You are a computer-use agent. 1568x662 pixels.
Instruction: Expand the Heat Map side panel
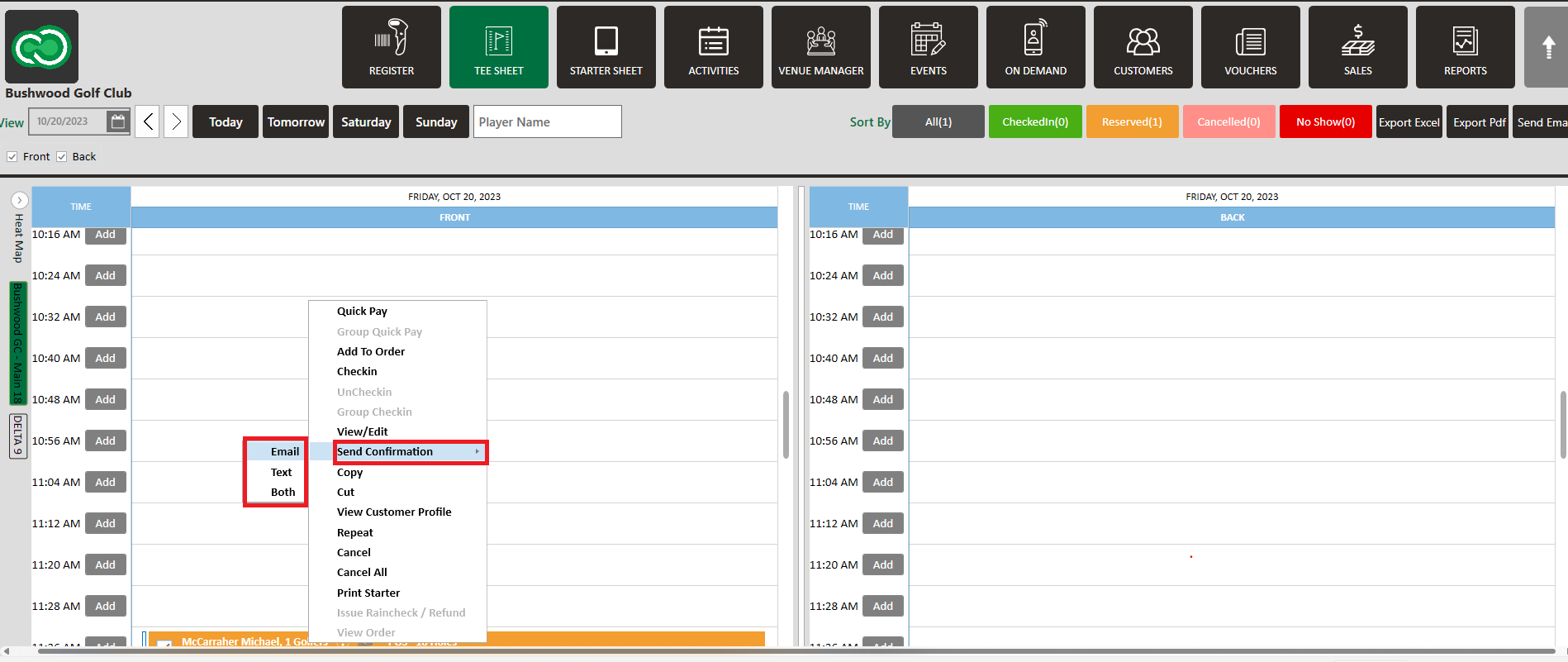coord(20,200)
